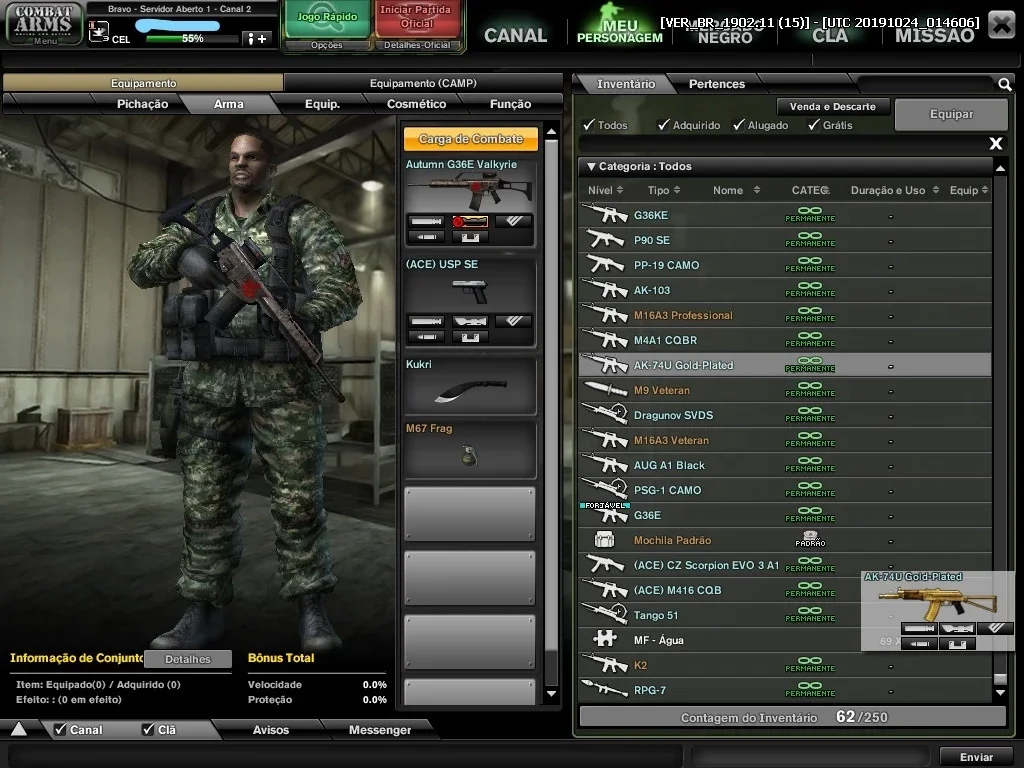Click the AUG A1 Black rifle icon
This screenshot has height=768, width=1024.
[604, 465]
